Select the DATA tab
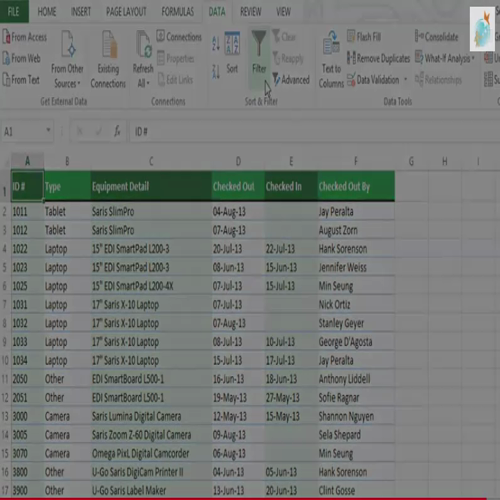This screenshot has height=500, width=500. click(217, 12)
